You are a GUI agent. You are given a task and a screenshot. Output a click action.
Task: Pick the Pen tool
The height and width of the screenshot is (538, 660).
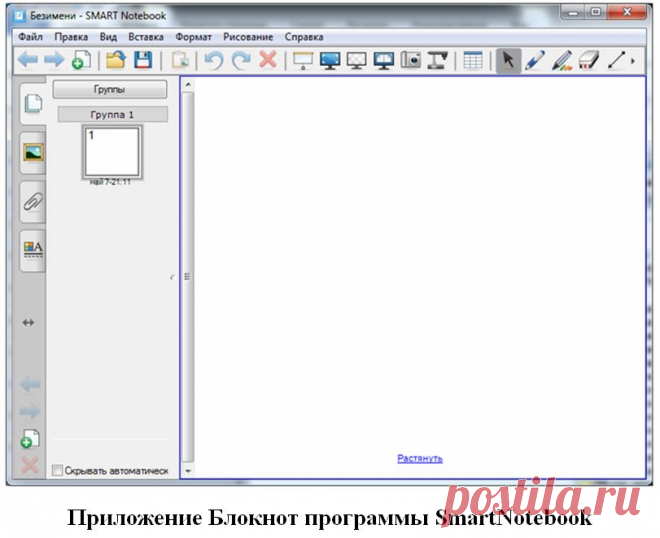pyautogui.click(x=535, y=60)
